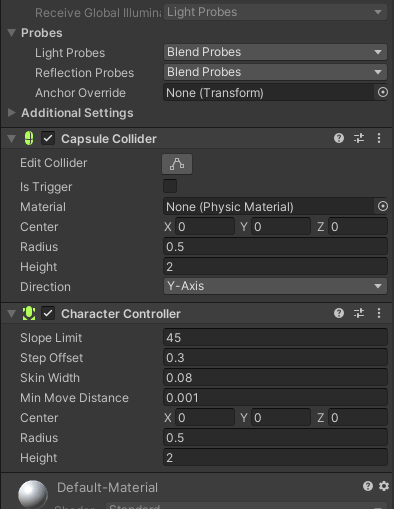Collapse the Probes section foldout
This screenshot has height=509, width=394.
[12, 32]
